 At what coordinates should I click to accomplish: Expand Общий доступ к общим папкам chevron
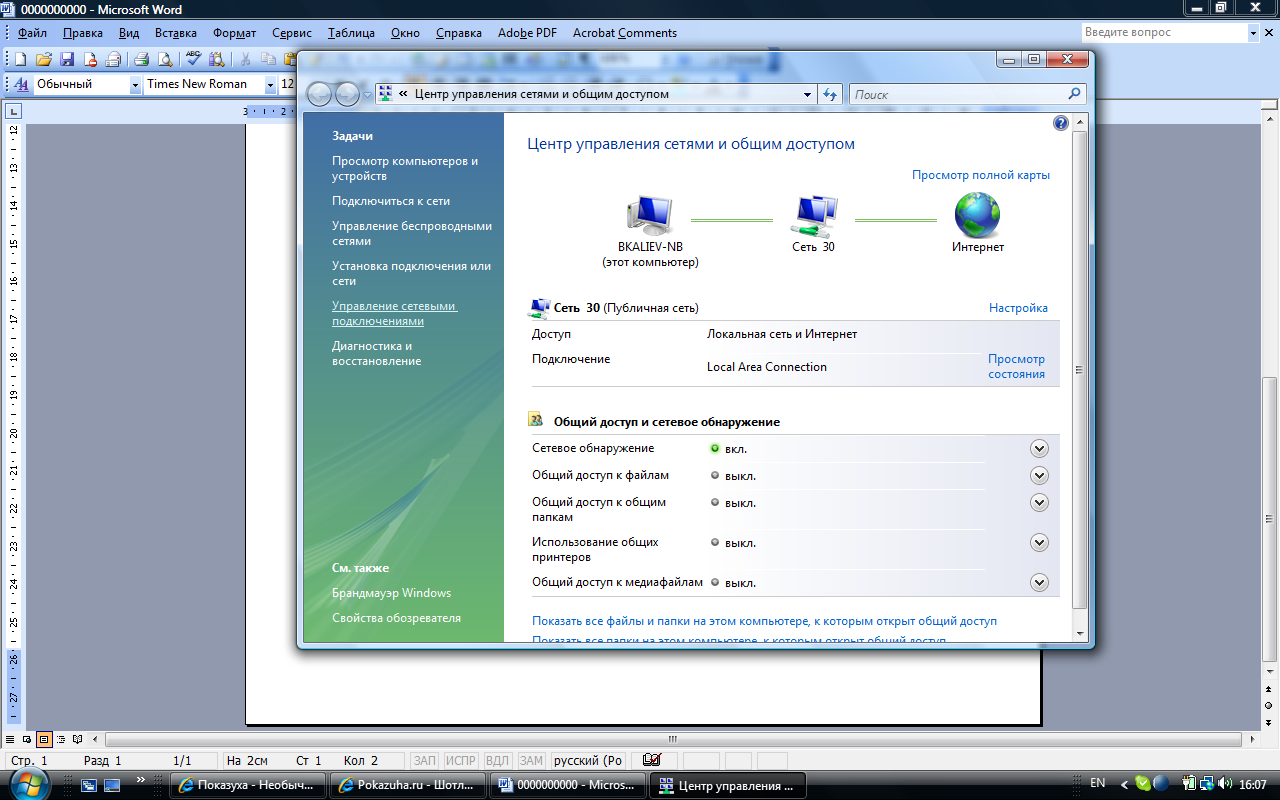[x=1039, y=503]
